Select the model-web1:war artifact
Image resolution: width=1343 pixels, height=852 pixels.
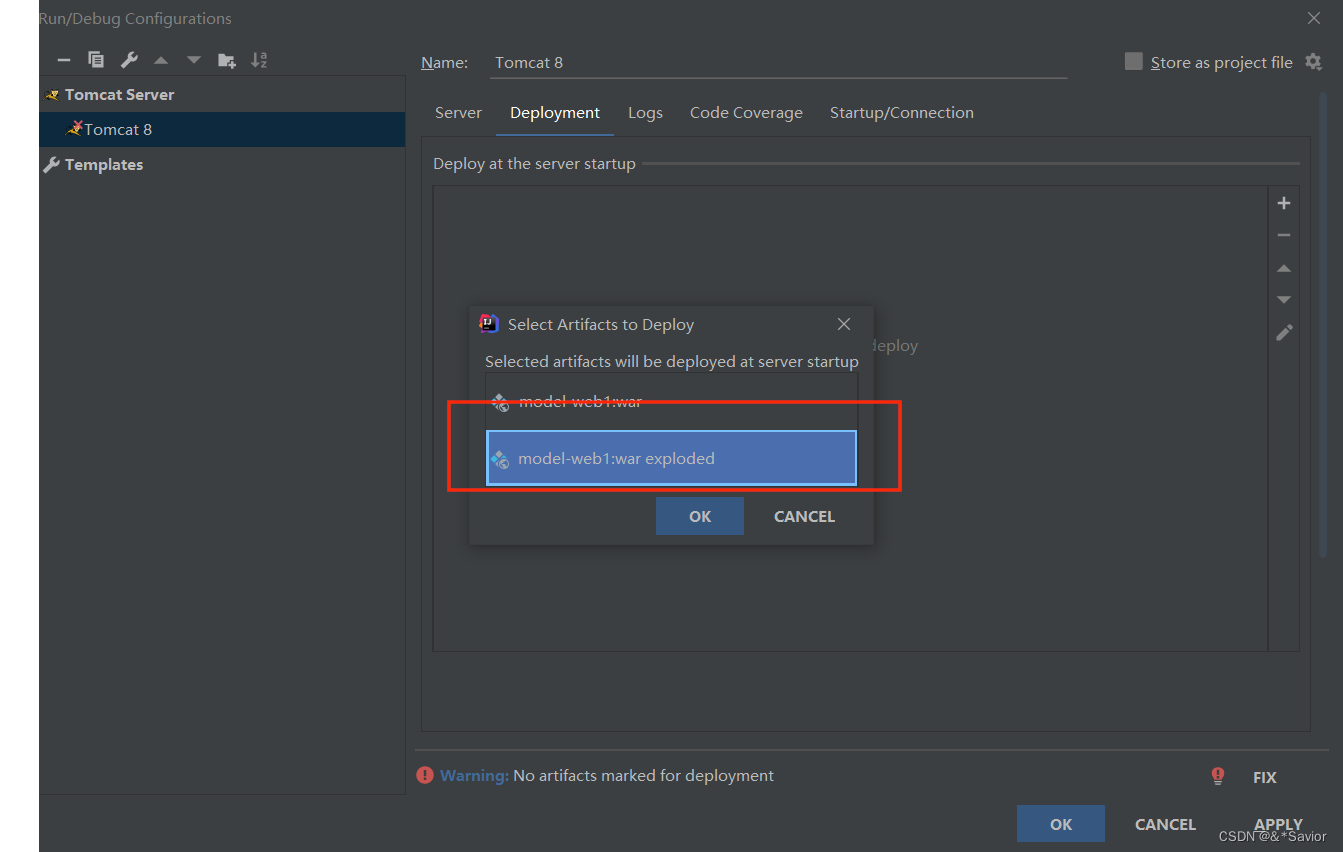click(671, 402)
